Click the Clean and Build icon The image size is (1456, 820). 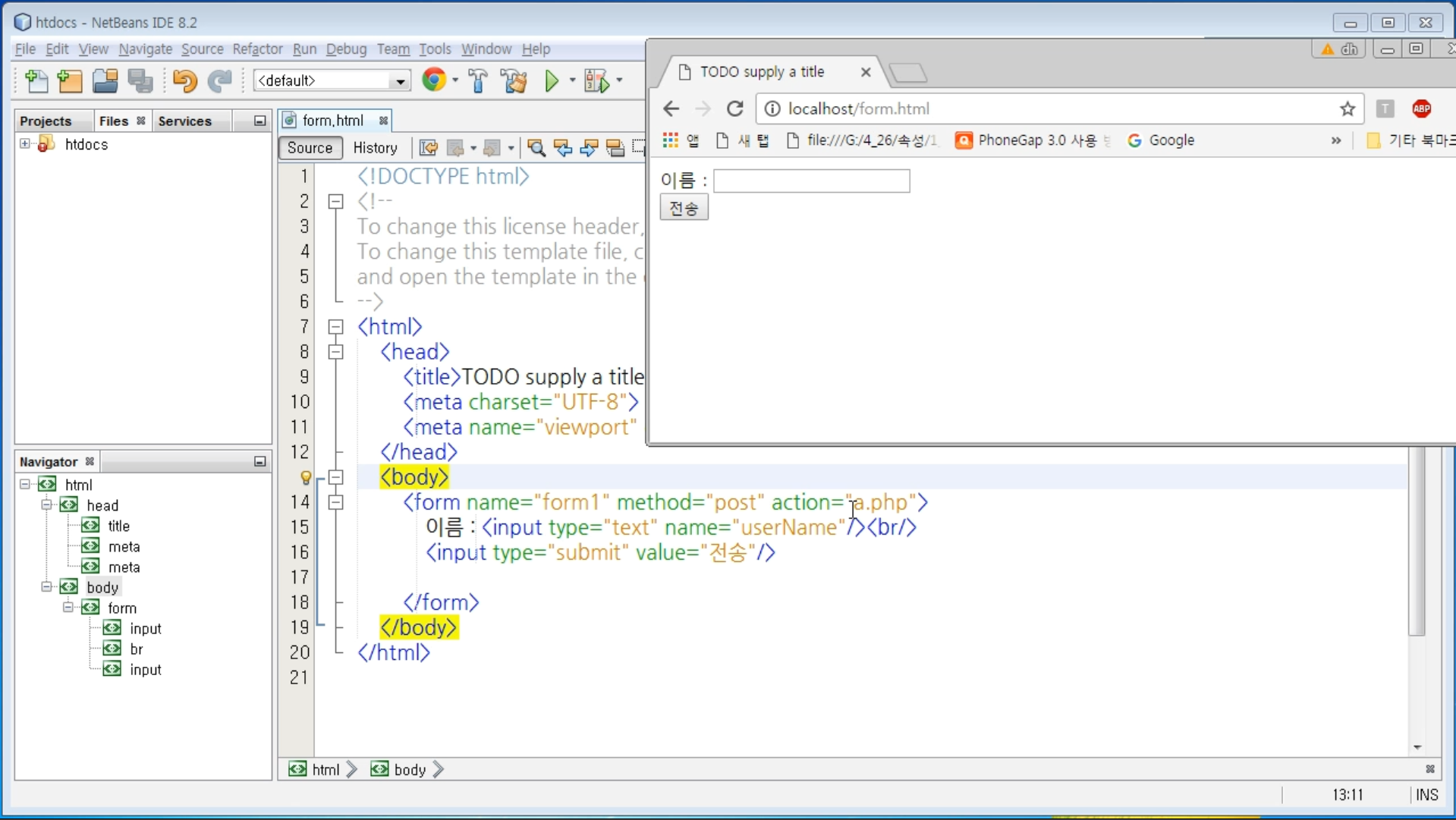(x=514, y=80)
